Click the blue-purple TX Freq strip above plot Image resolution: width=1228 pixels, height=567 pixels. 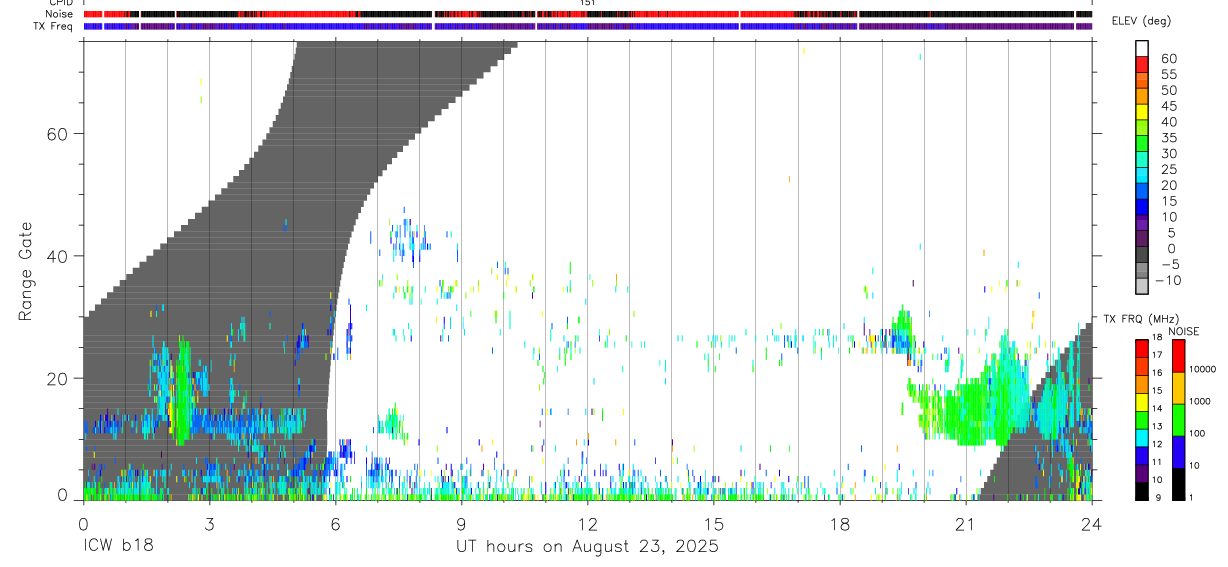[x=588, y=26]
